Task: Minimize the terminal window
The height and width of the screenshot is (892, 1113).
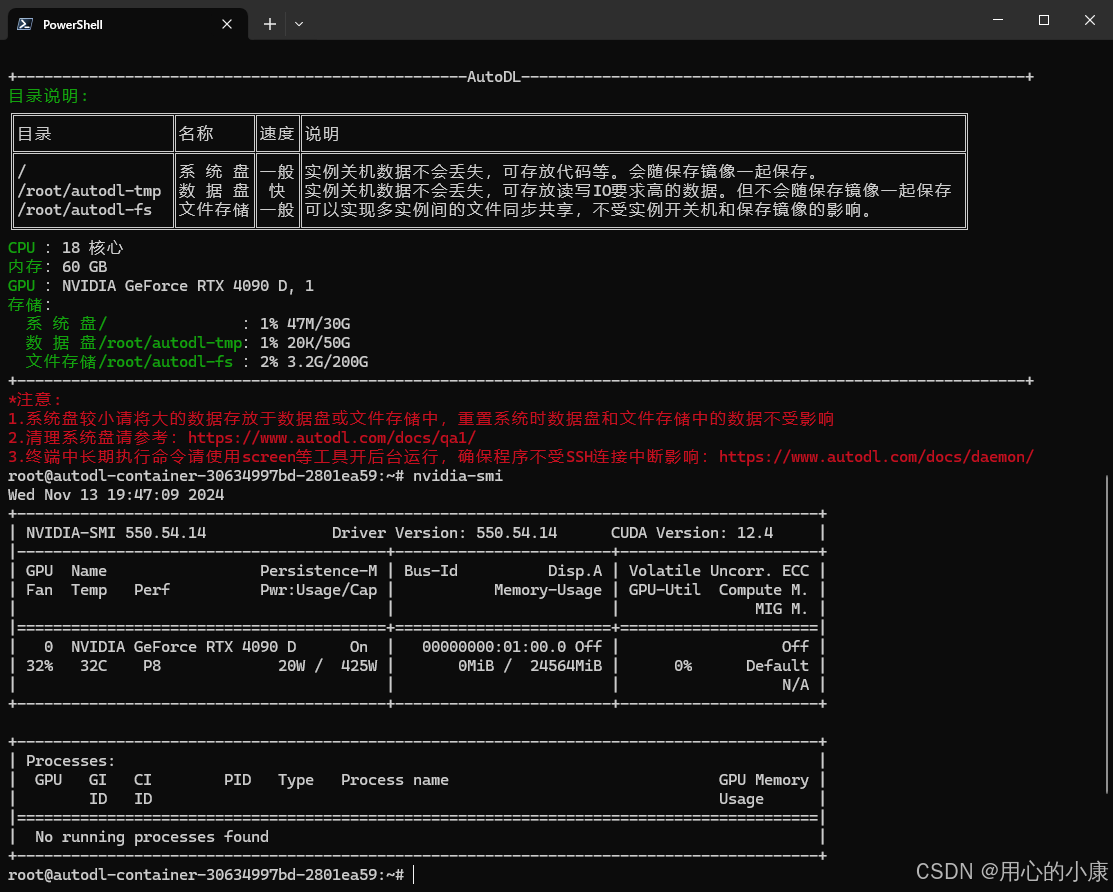Action: tap(998, 20)
